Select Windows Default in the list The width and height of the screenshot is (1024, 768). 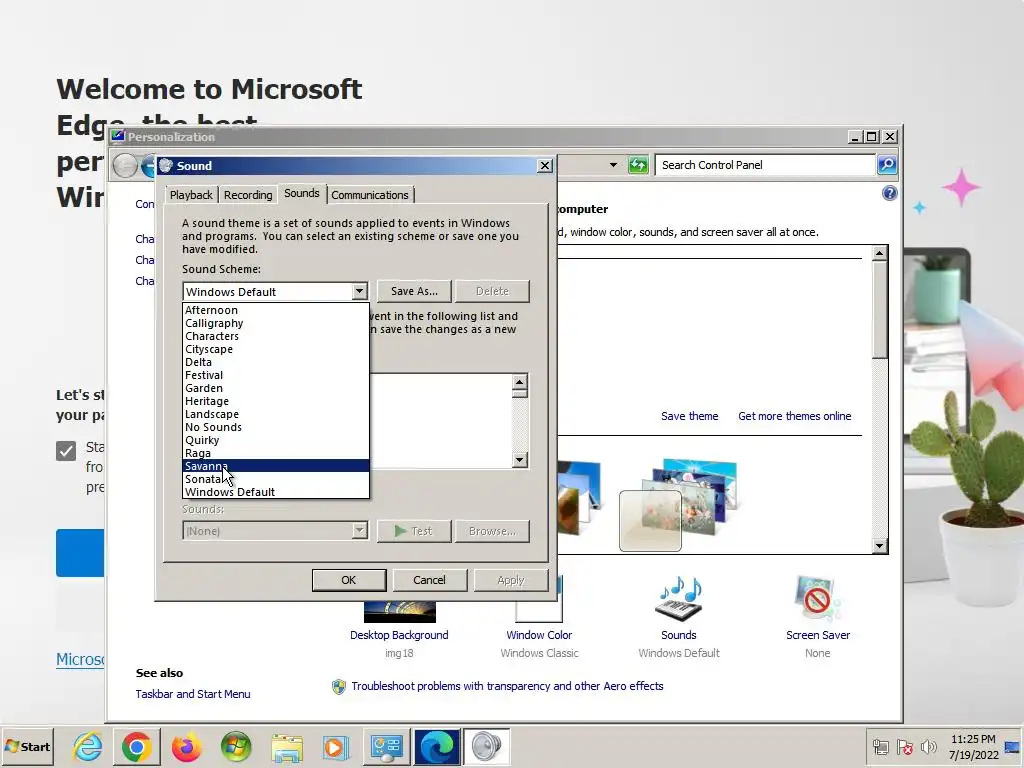coord(276,492)
